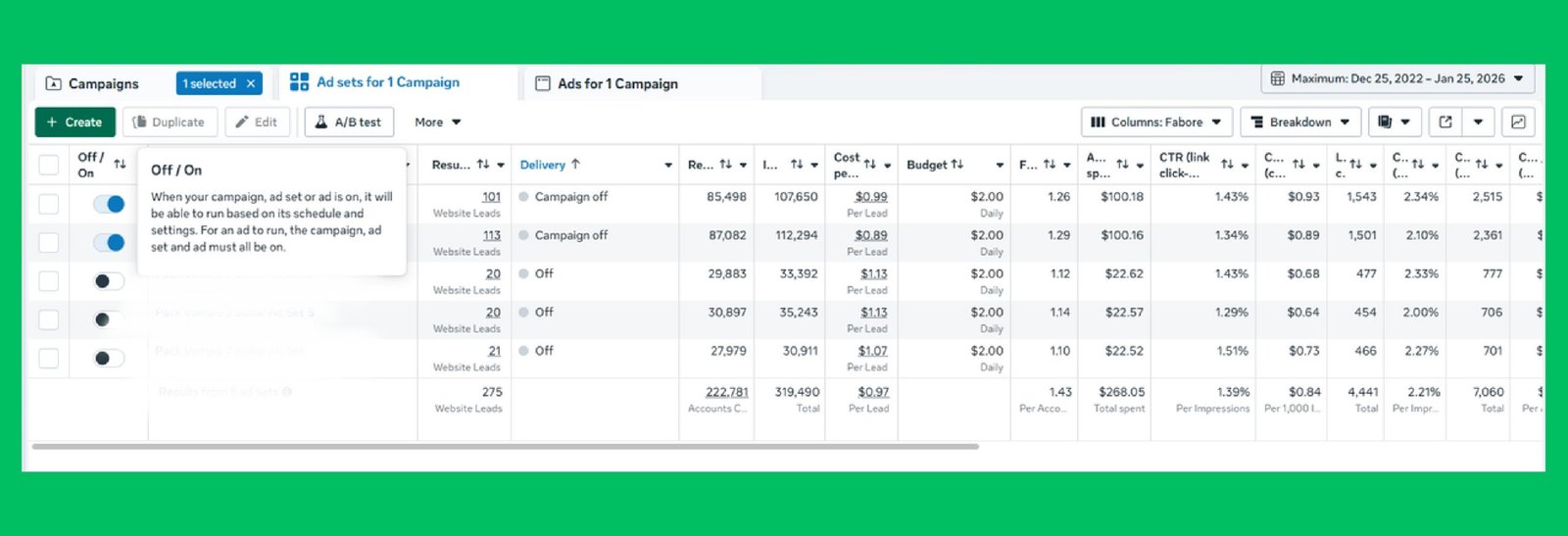Check the second row's checkbox
Image resolution: width=1568 pixels, height=536 pixels.
click(48, 243)
